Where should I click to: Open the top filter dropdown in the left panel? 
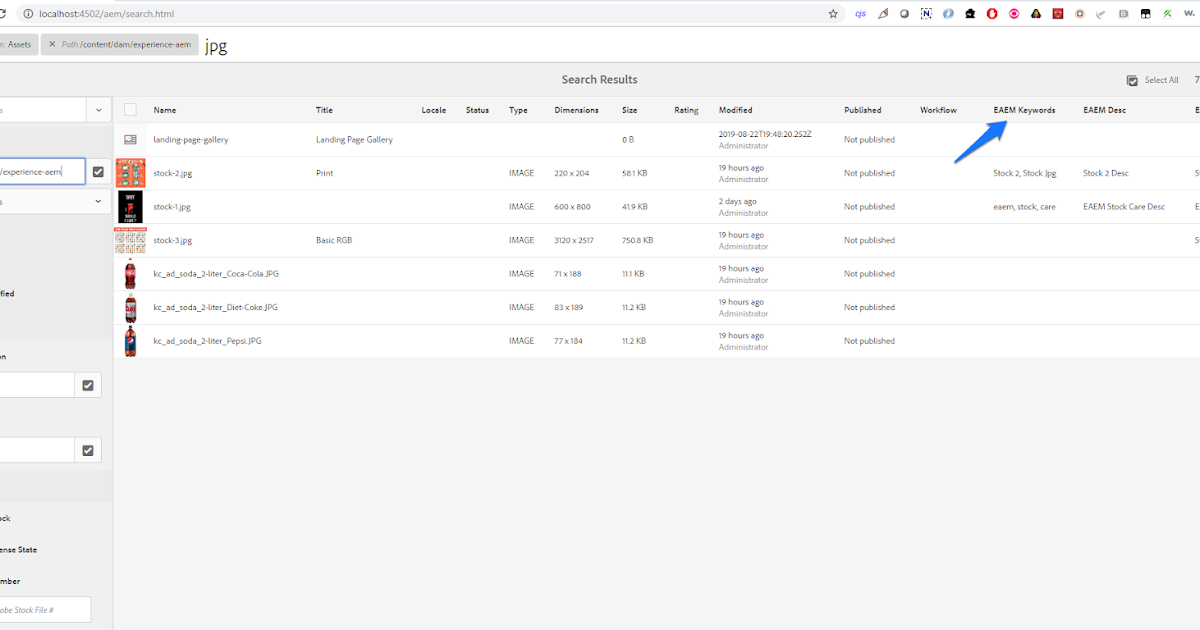97,109
